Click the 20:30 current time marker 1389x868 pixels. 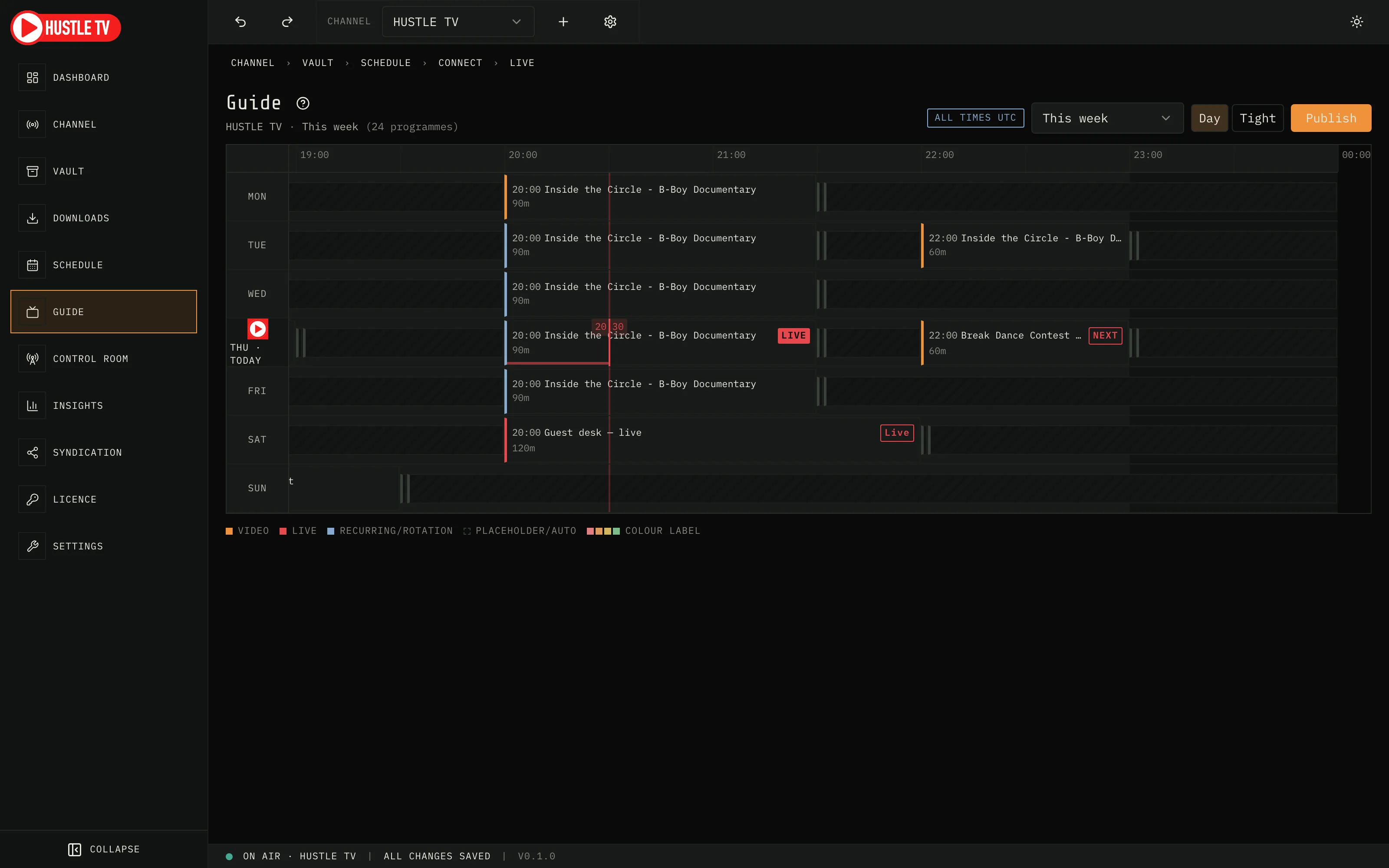click(x=609, y=327)
